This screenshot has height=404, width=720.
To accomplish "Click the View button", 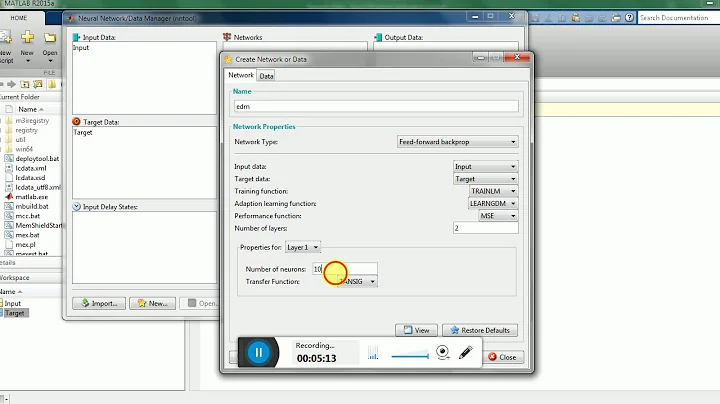I will pyautogui.click(x=416, y=330).
